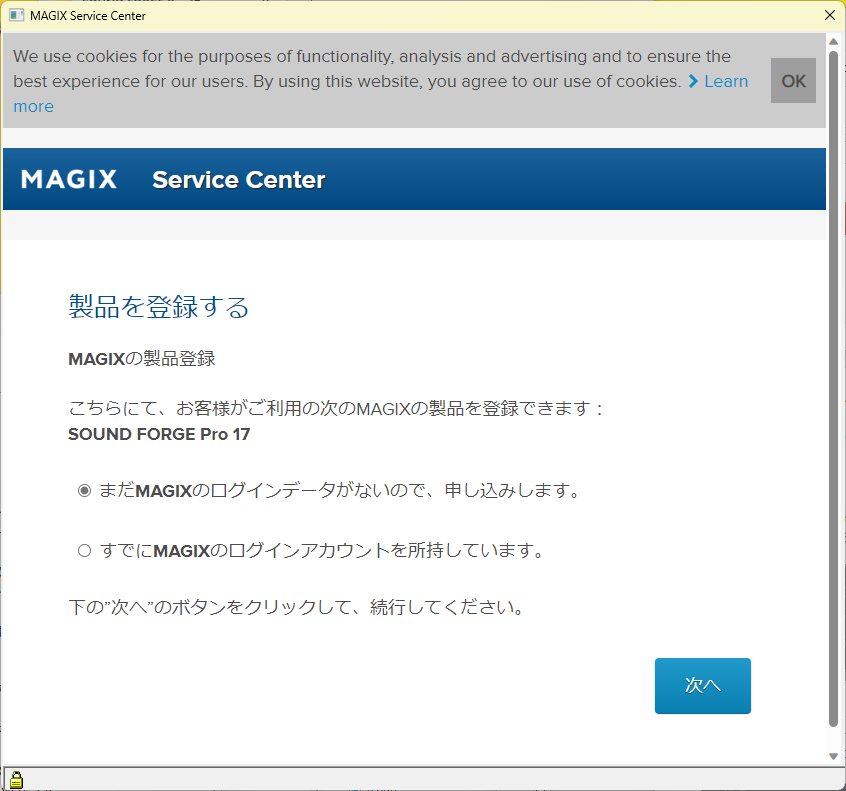The height and width of the screenshot is (791, 846).
Task: Accept cookies with the OK button
Action: click(793, 80)
